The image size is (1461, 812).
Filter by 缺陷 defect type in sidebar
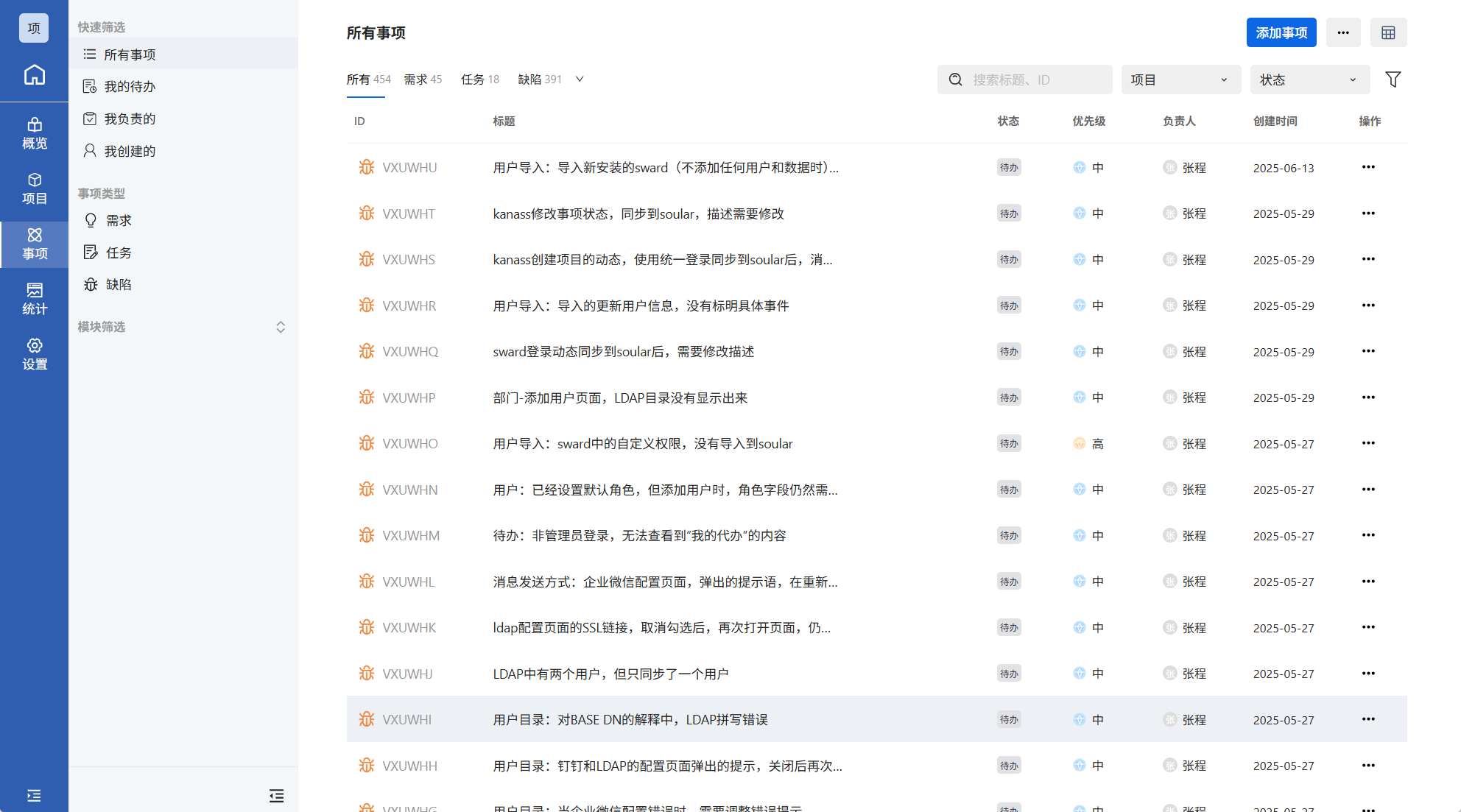pyautogui.click(x=118, y=285)
